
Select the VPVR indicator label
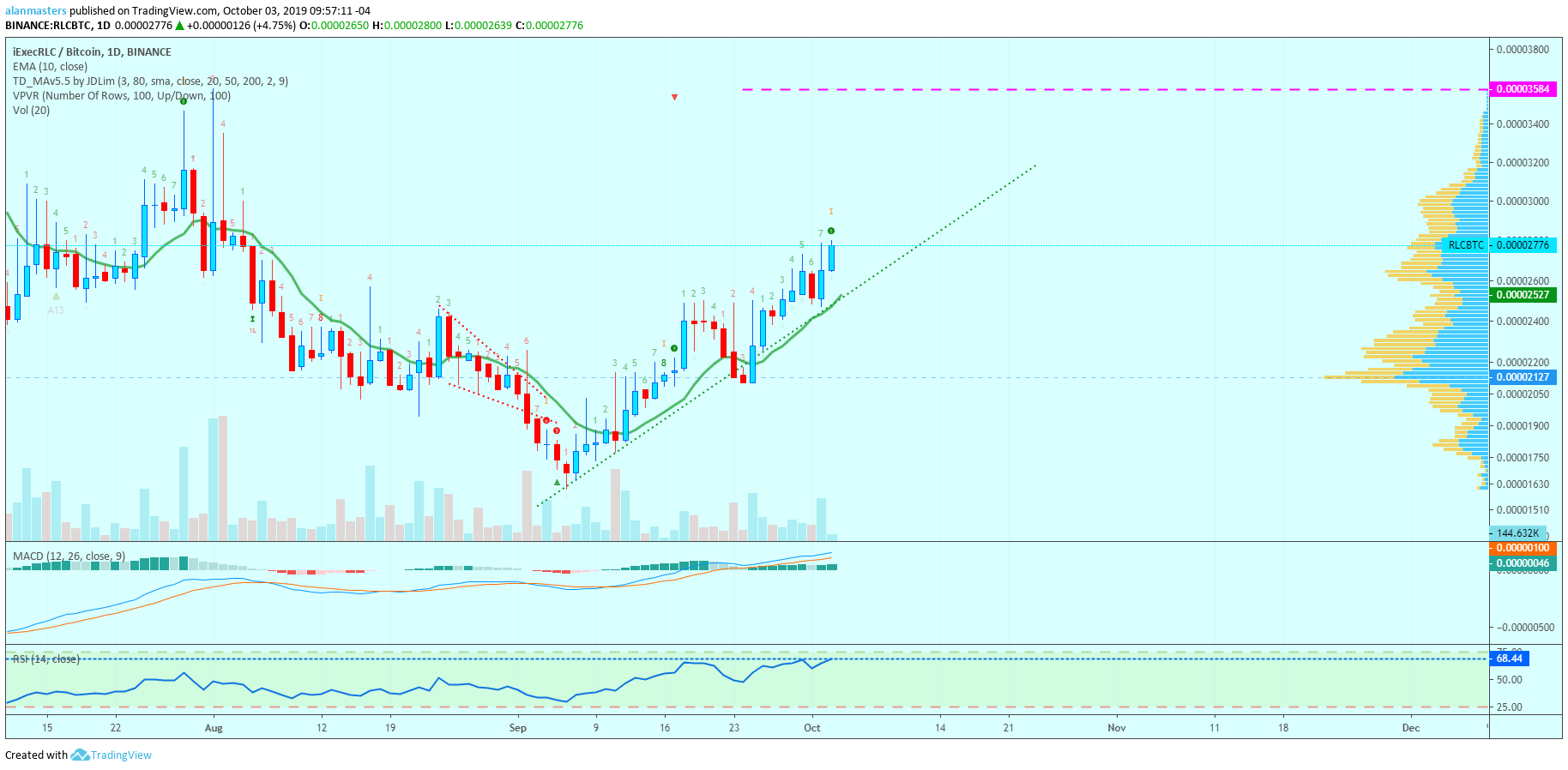click(x=122, y=96)
